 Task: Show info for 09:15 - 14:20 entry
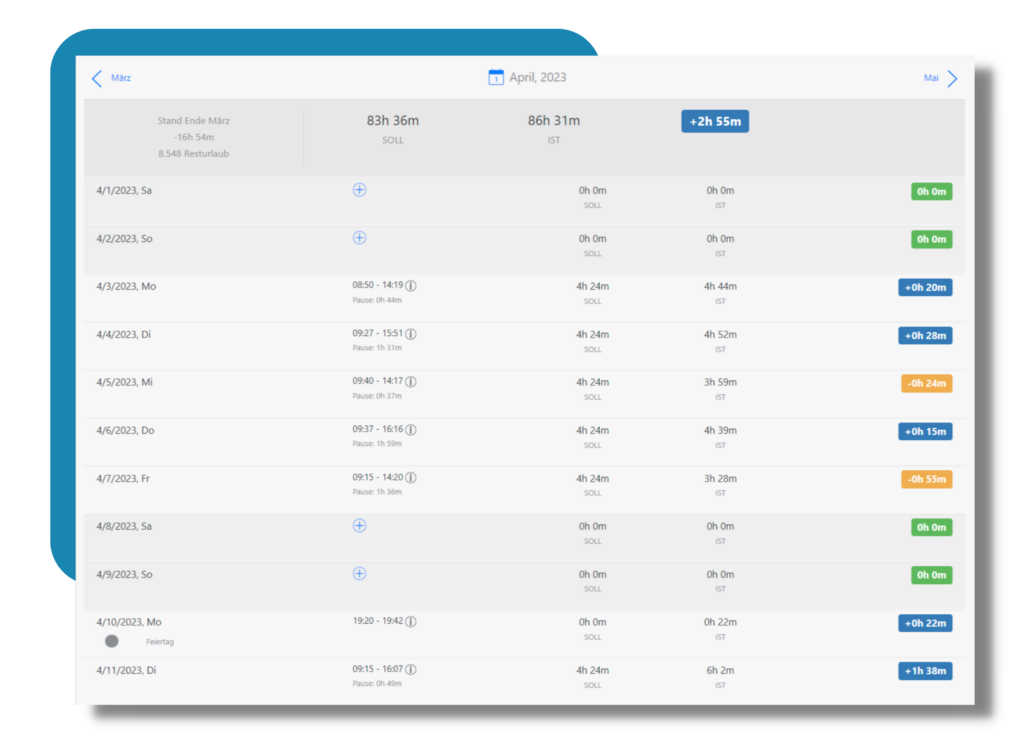point(411,477)
